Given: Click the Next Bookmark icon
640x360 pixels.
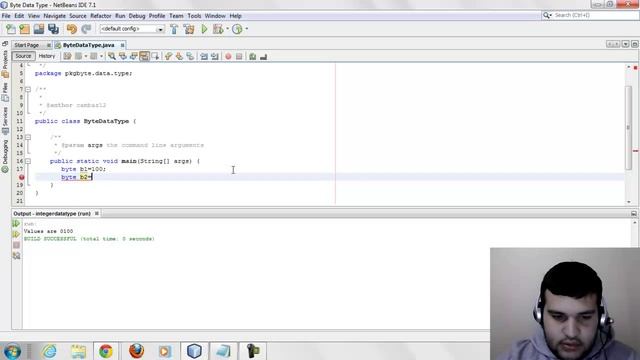Looking at the screenshot, I should [179, 56].
